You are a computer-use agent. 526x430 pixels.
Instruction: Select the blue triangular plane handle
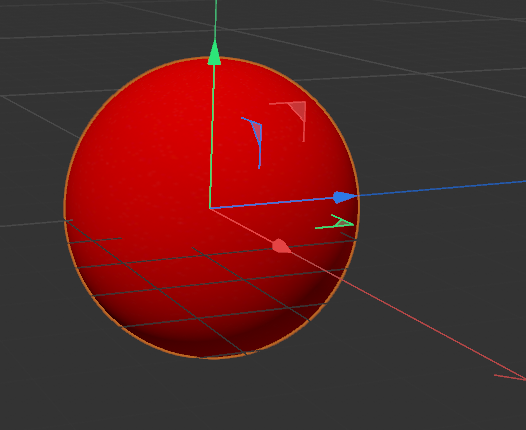(257, 132)
